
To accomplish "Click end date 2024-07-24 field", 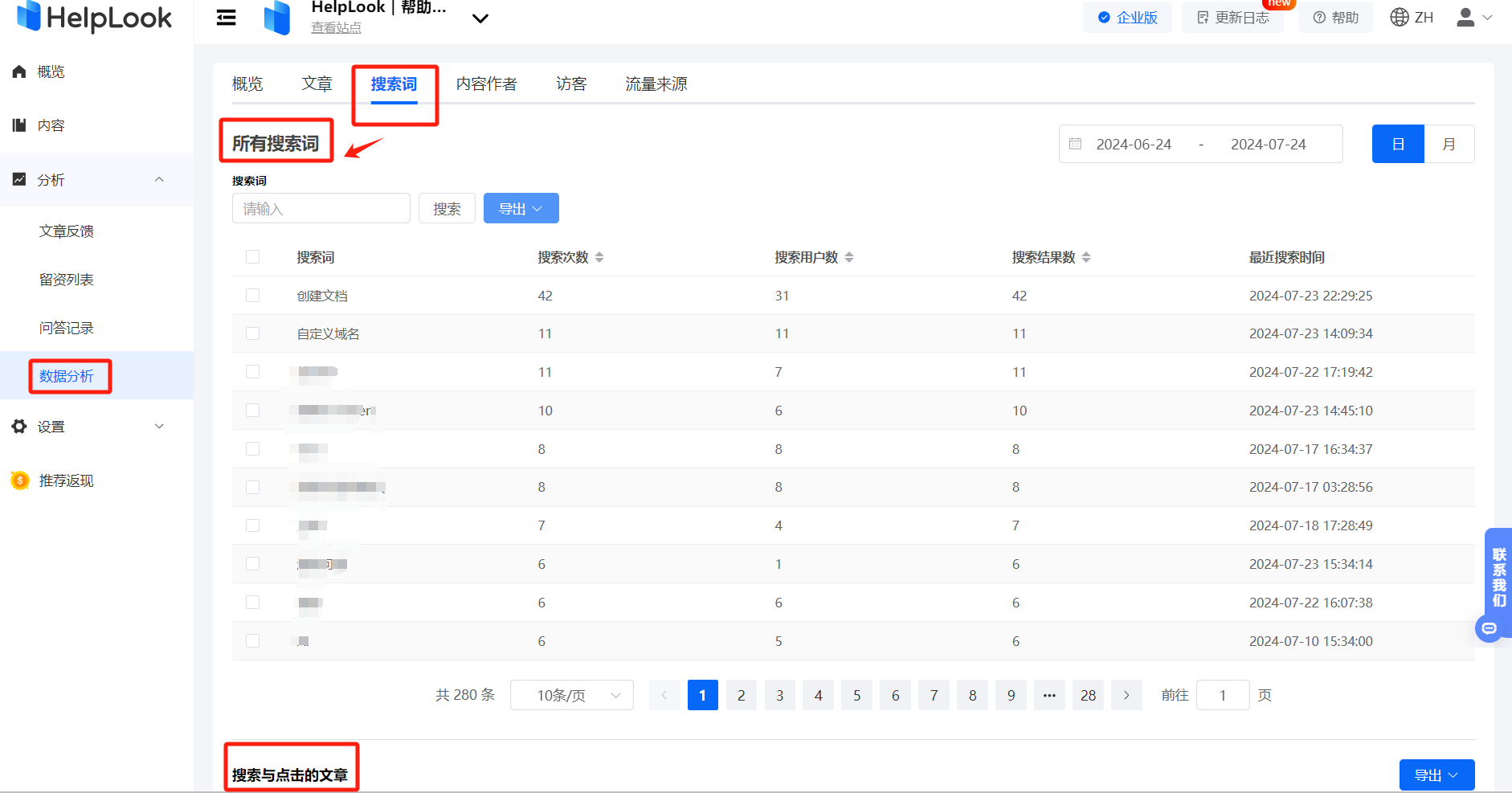I will tap(1269, 145).
